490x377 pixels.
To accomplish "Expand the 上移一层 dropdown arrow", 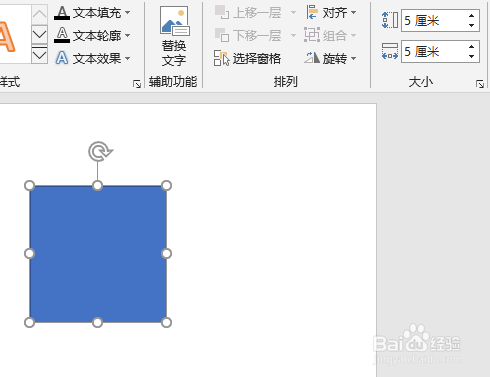I will (293, 13).
